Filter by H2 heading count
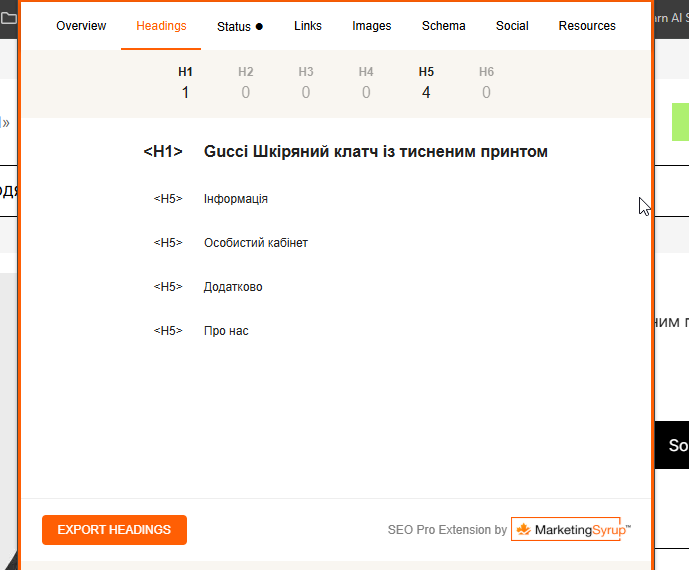The image size is (689, 570). (246, 82)
